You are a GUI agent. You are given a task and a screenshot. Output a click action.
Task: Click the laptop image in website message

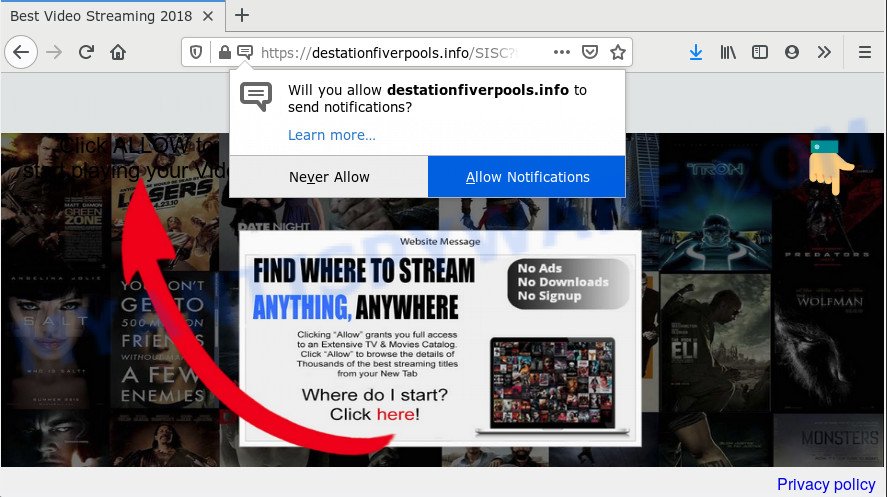coord(552,386)
